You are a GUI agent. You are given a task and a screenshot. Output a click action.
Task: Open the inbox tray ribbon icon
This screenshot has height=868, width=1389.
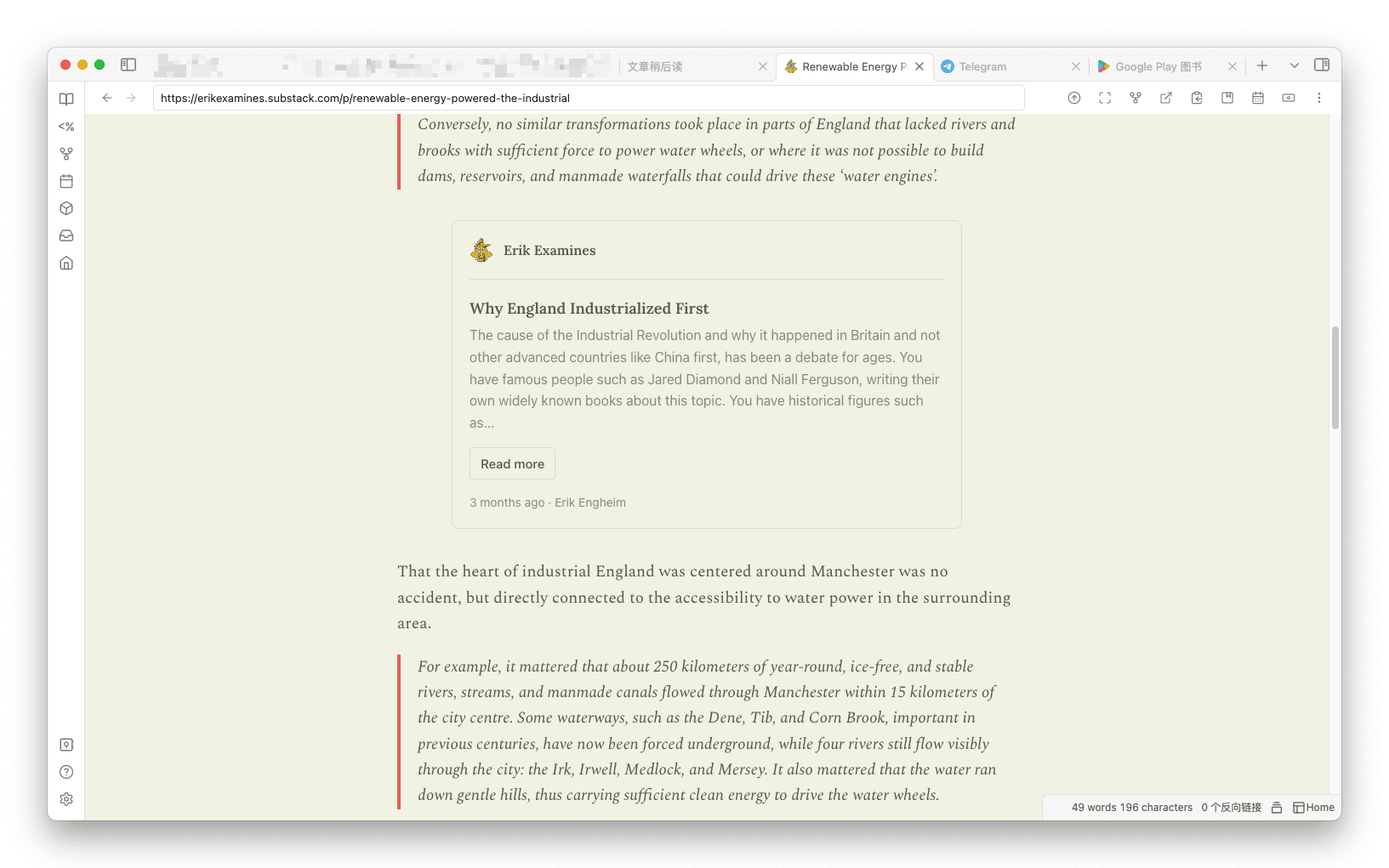pos(66,235)
